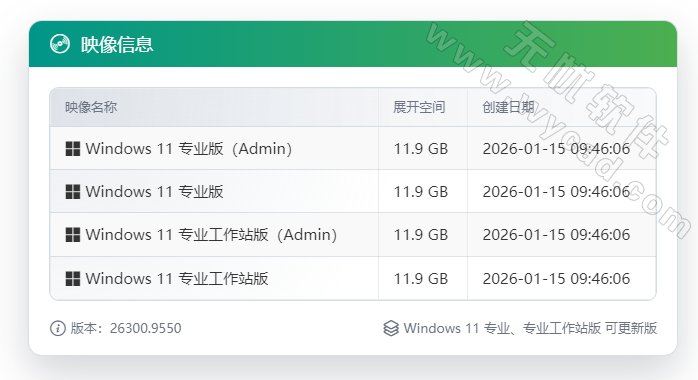Click the 映像信息 header title
This screenshot has width=698, height=380.
click(x=117, y=44)
